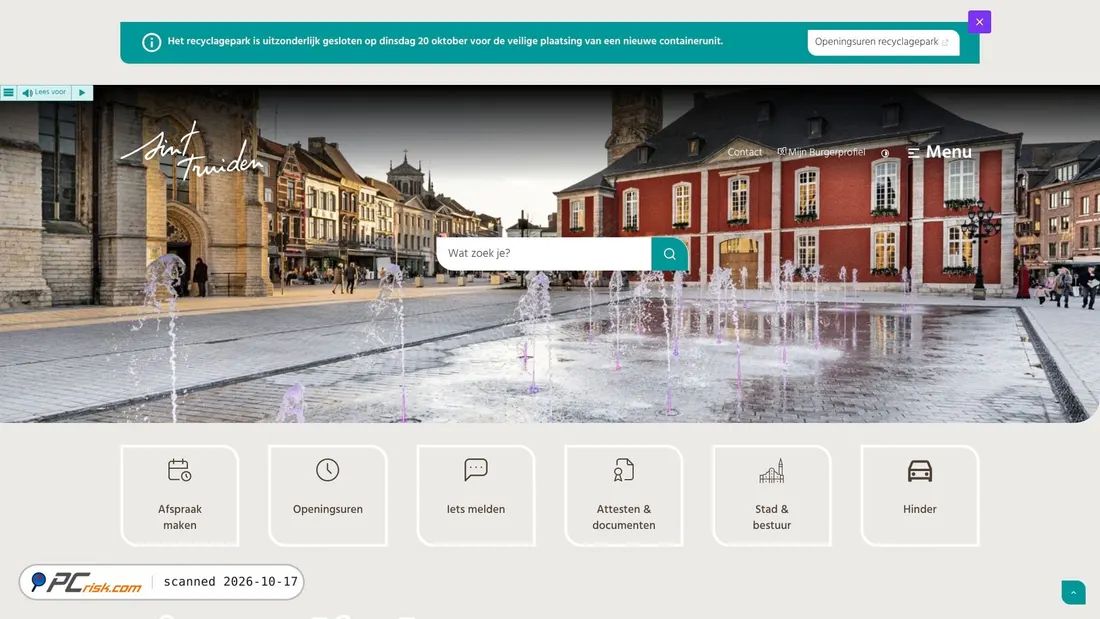Start the read-aloud play button

(x=82, y=93)
